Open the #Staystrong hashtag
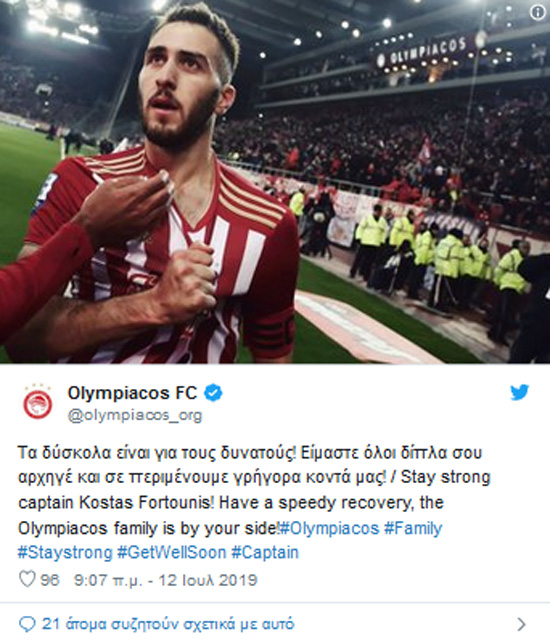This screenshot has height=642, width=550. [65, 553]
